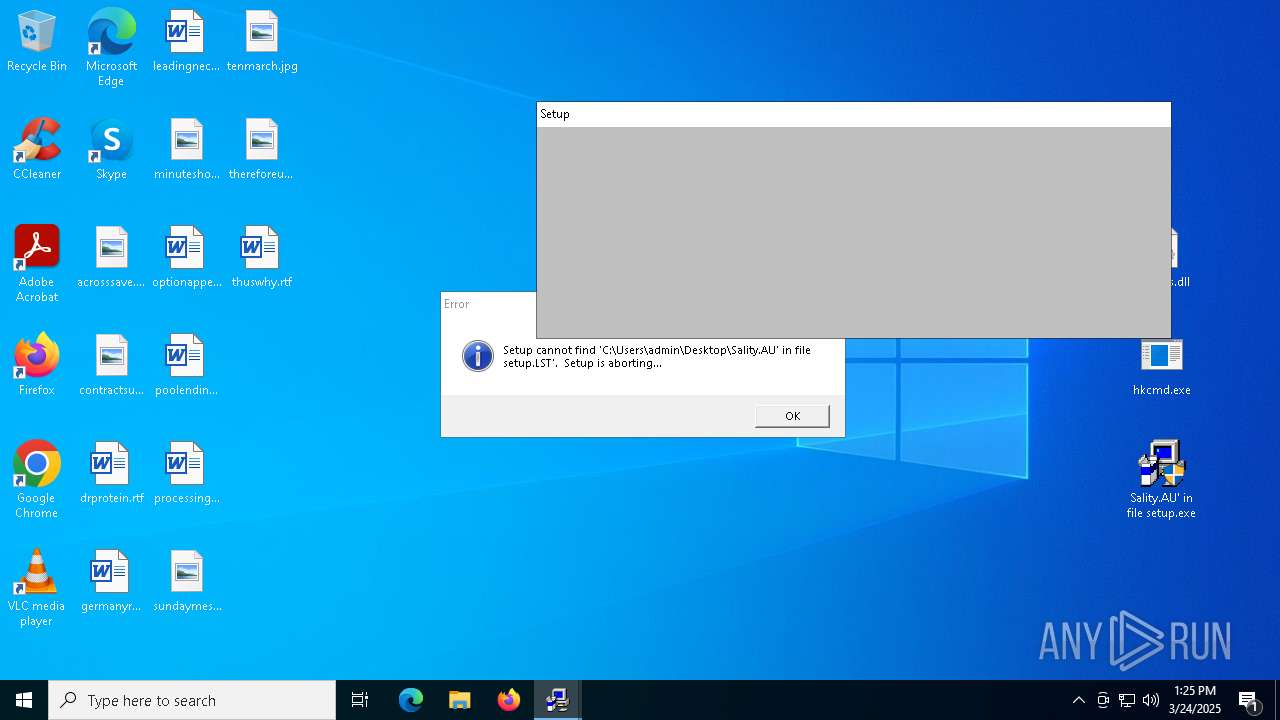Select the VLC media player shortcut
Viewport: 1280px width, 720px height.
tap(37, 588)
